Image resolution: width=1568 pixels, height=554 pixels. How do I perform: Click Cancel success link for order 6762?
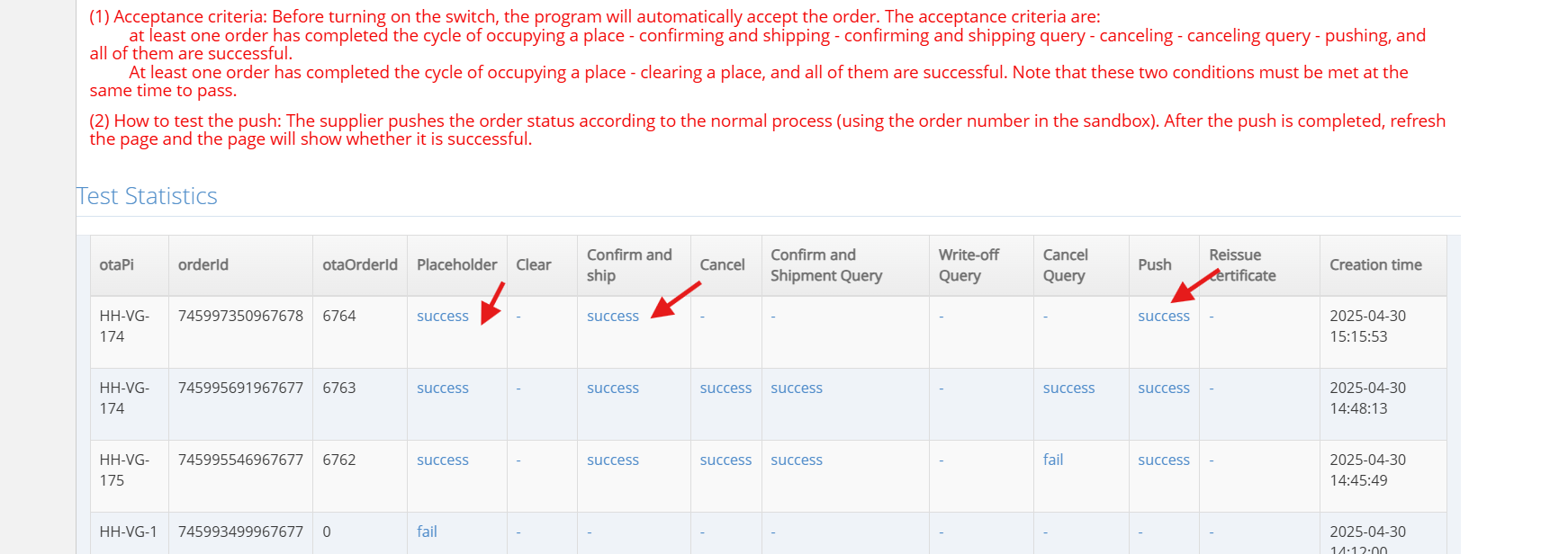pyautogui.click(x=725, y=460)
